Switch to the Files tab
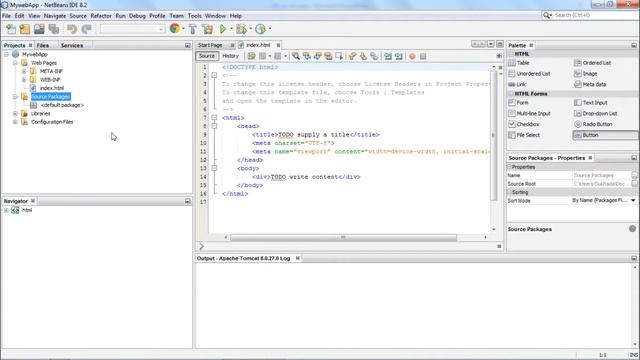The height and width of the screenshot is (360, 640). 42,45
